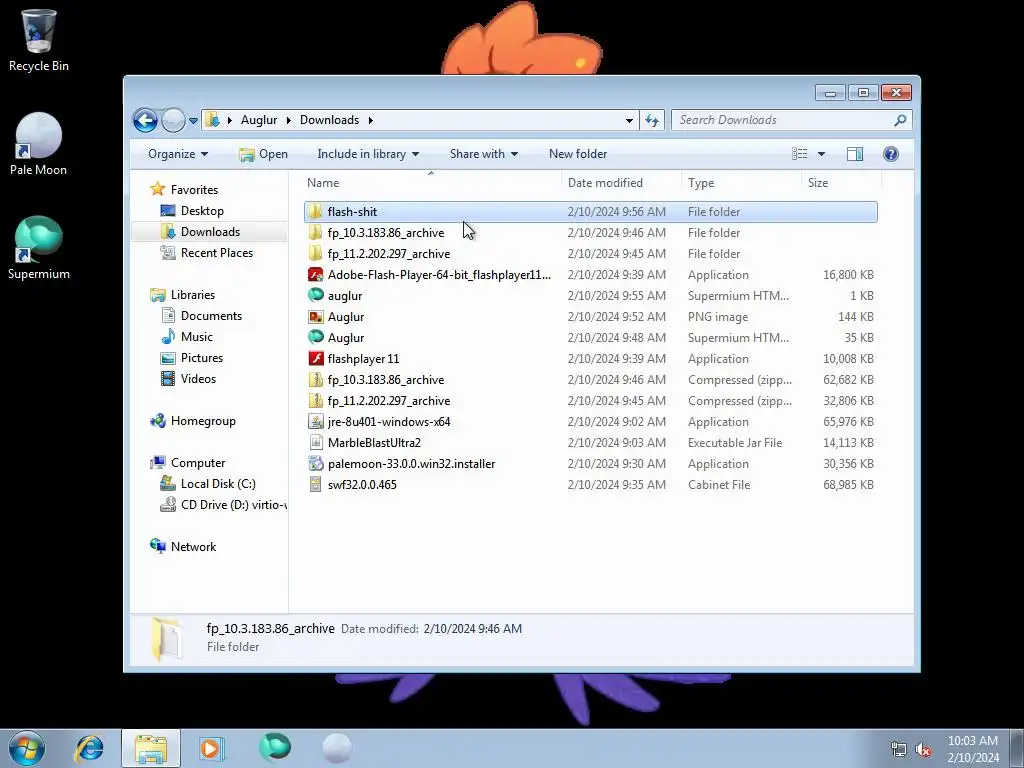Click the forward navigation arrow
This screenshot has height=768, width=1024.
pos(173,120)
